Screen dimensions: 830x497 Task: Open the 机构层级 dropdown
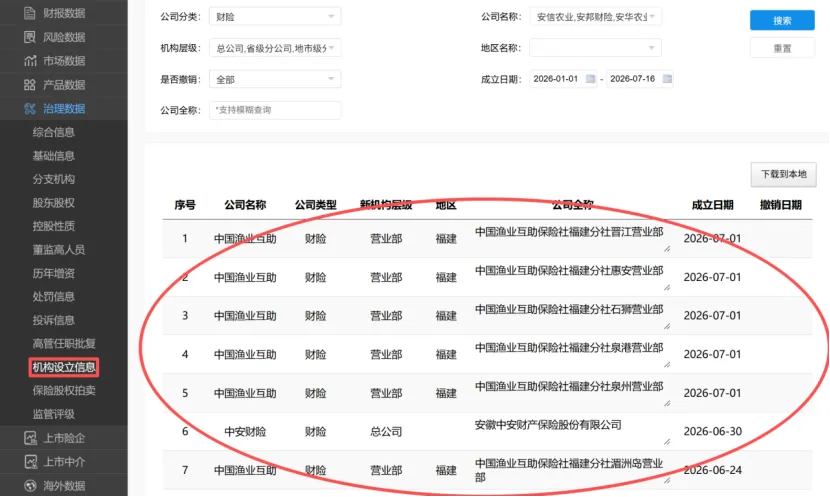point(275,48)
